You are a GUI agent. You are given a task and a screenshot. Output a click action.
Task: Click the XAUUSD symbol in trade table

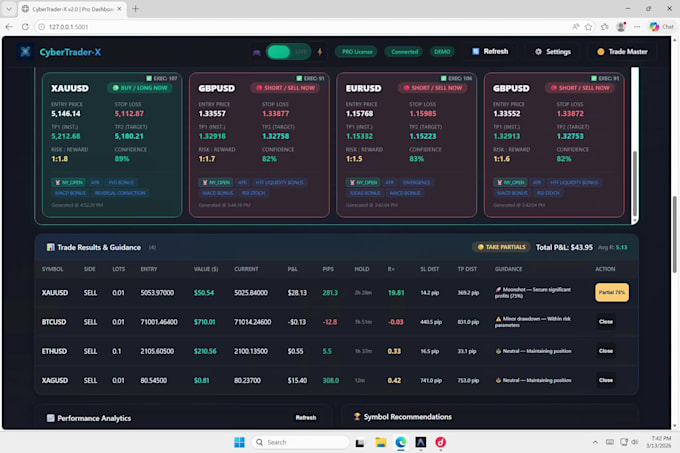tap(55, 293)
